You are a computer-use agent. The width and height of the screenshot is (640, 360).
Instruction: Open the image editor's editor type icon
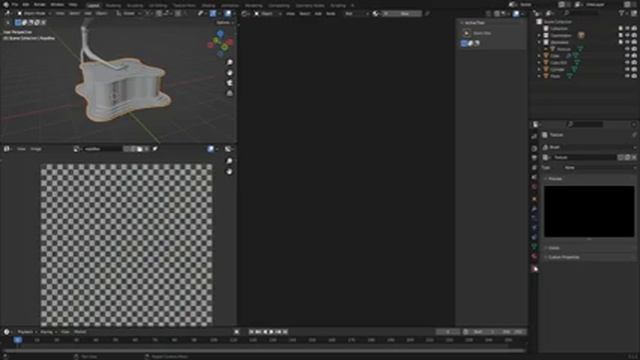7,149
